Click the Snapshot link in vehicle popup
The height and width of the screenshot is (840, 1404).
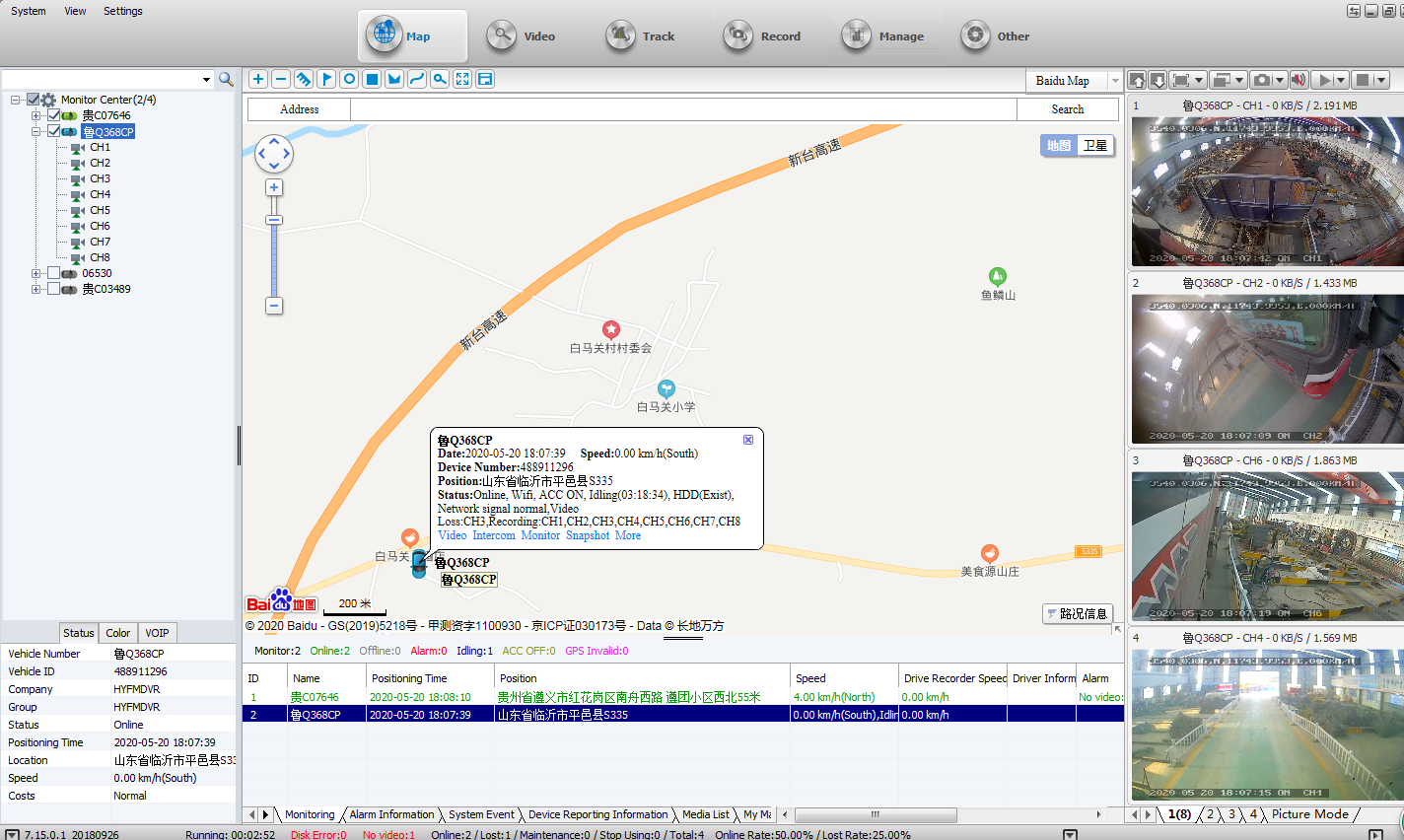pos(588,535)
